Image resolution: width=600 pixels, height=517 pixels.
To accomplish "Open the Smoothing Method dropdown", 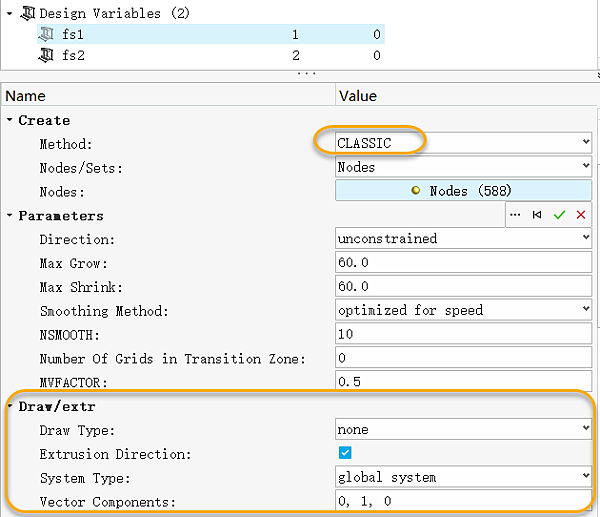I will [x=463, y=310].
